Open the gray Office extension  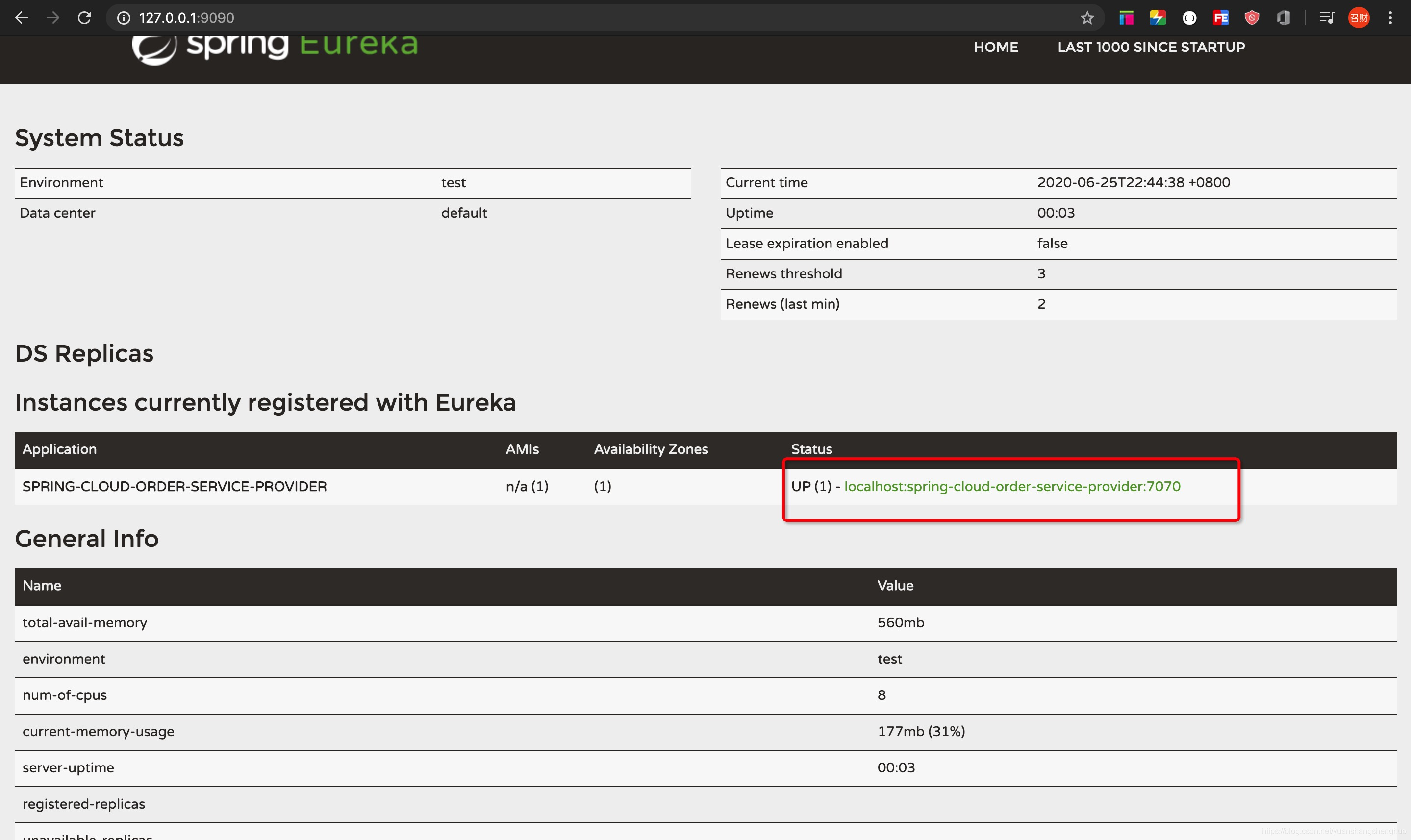[x=1283, y=18]
